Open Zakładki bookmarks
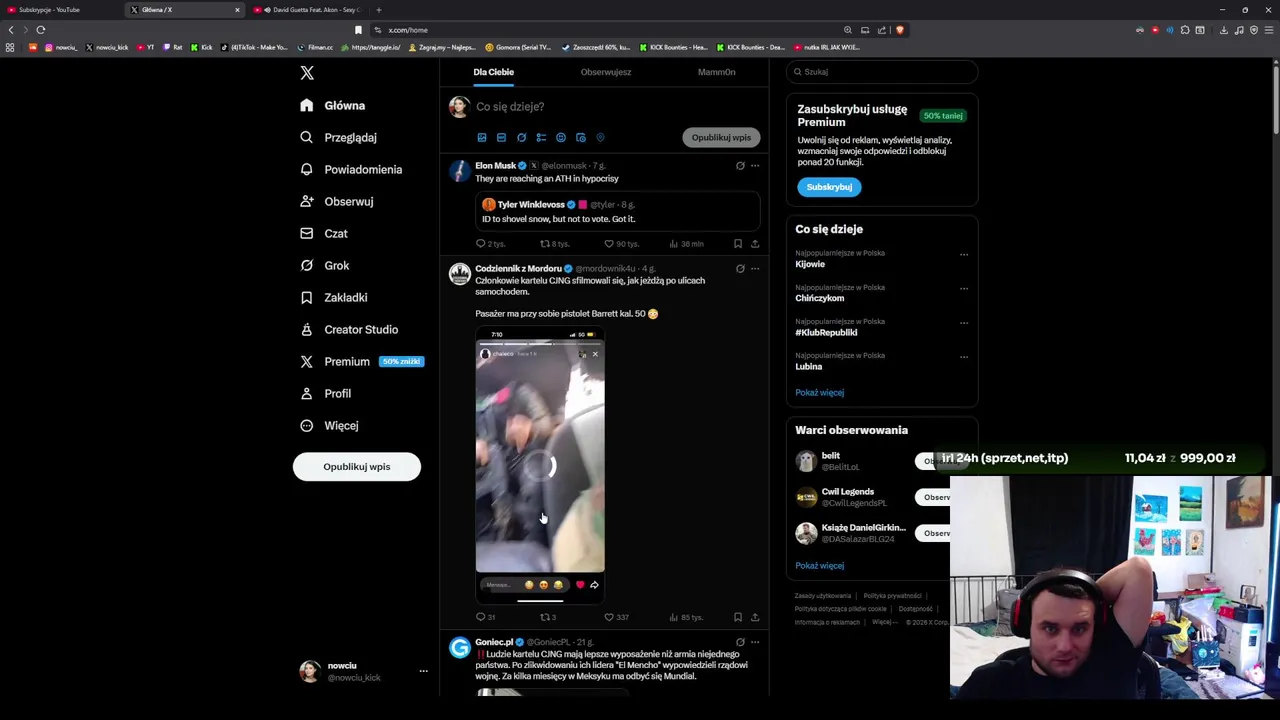The image size is (1280, 720). 334,297
